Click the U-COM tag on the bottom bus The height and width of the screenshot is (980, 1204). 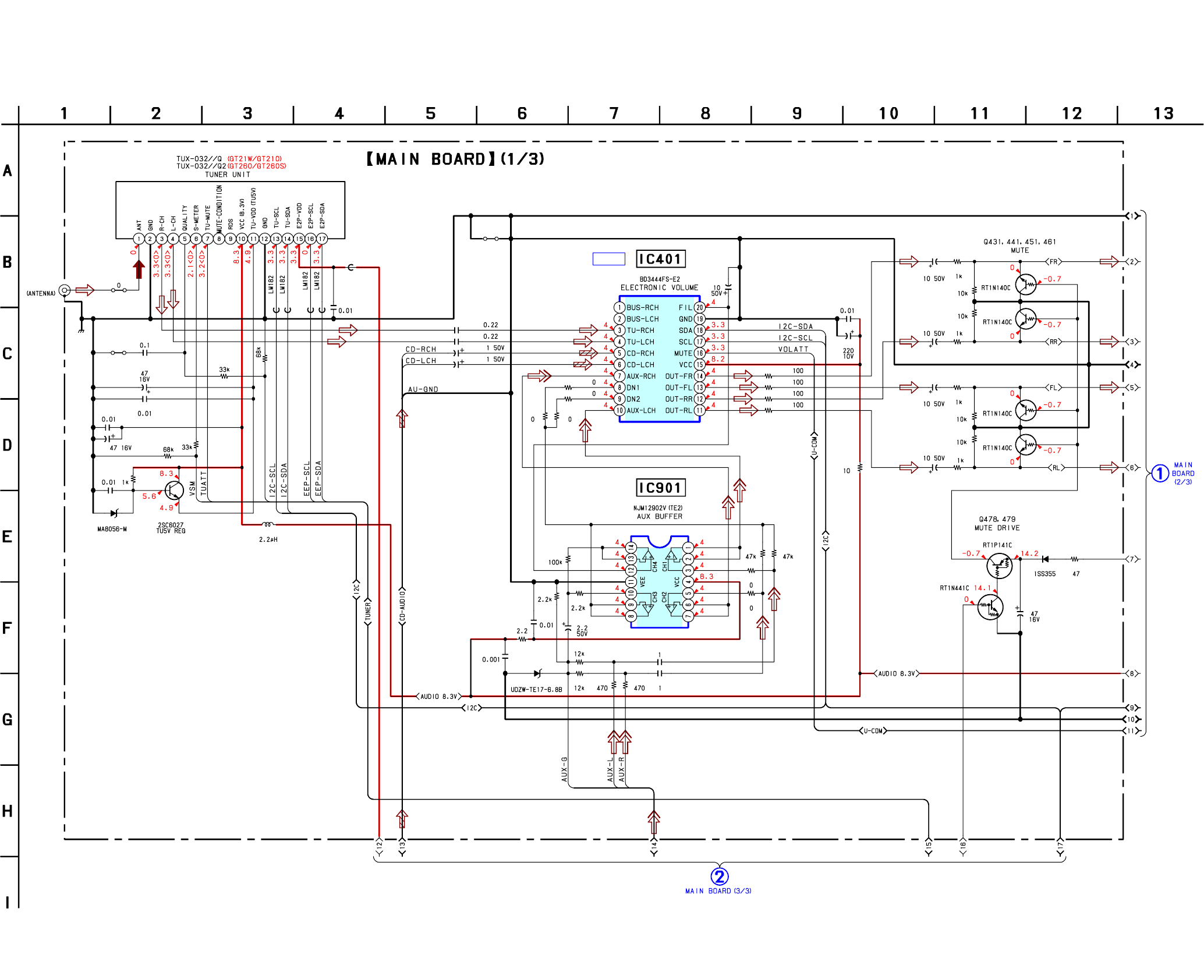coord(873,731)
